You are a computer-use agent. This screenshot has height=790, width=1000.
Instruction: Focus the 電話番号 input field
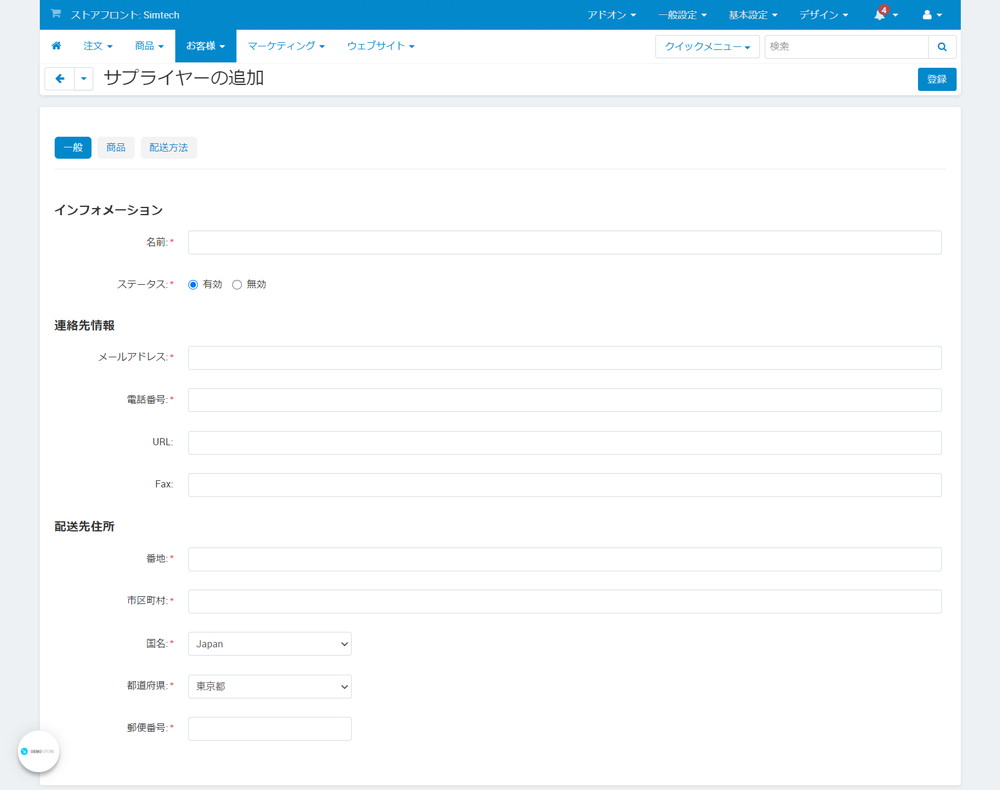(564, 400)
